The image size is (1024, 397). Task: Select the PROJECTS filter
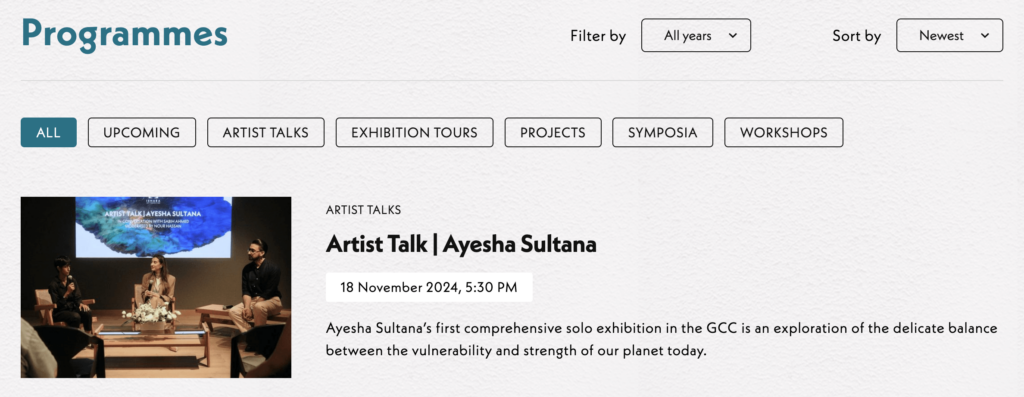coord(552,133)
